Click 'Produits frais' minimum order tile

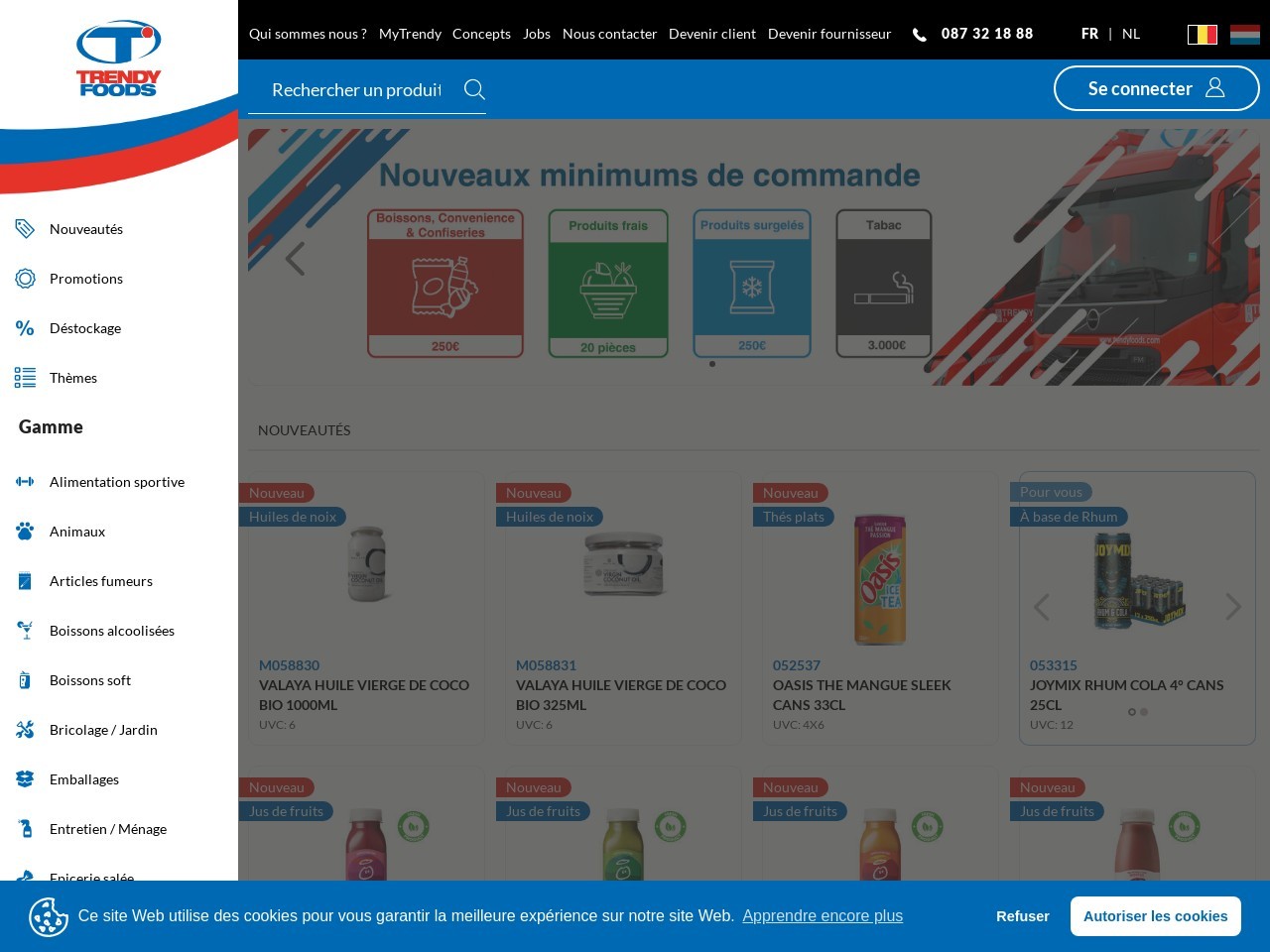(x=608, y=284)
